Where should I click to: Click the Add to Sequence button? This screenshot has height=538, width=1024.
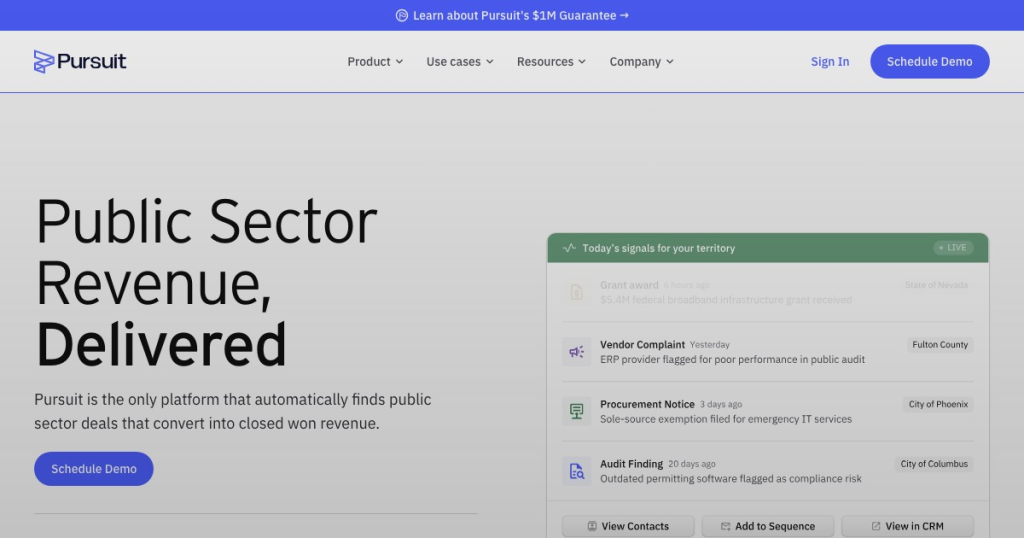[x=767, y=526]
